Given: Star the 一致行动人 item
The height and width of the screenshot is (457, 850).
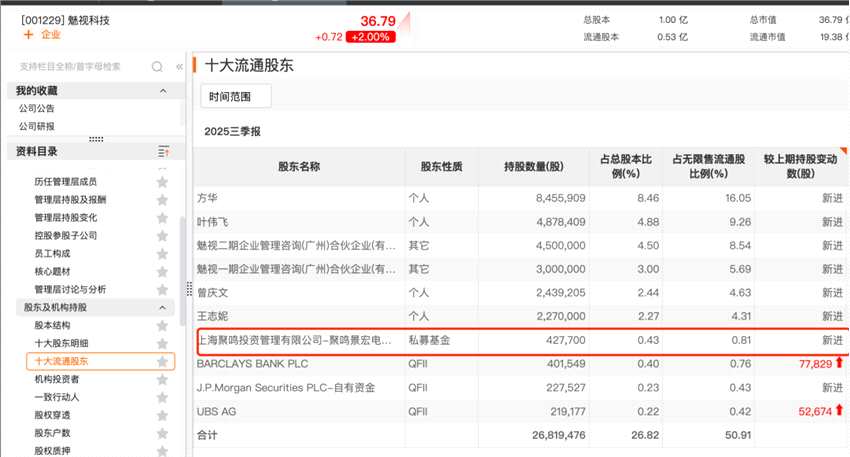Looking at the screenshot, I should click(162, 397).
